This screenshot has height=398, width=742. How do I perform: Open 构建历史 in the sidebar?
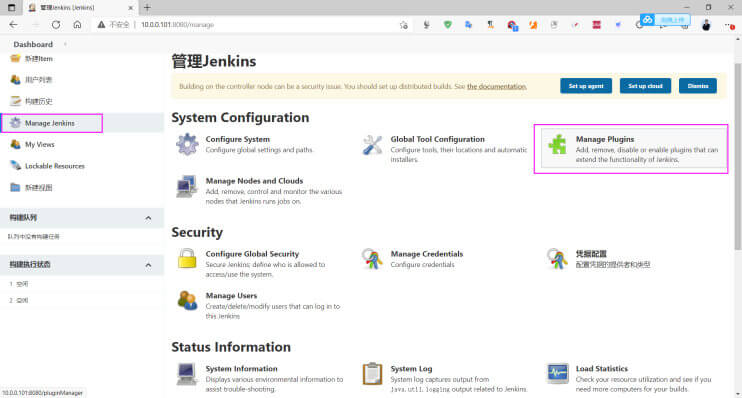[39, 101]
